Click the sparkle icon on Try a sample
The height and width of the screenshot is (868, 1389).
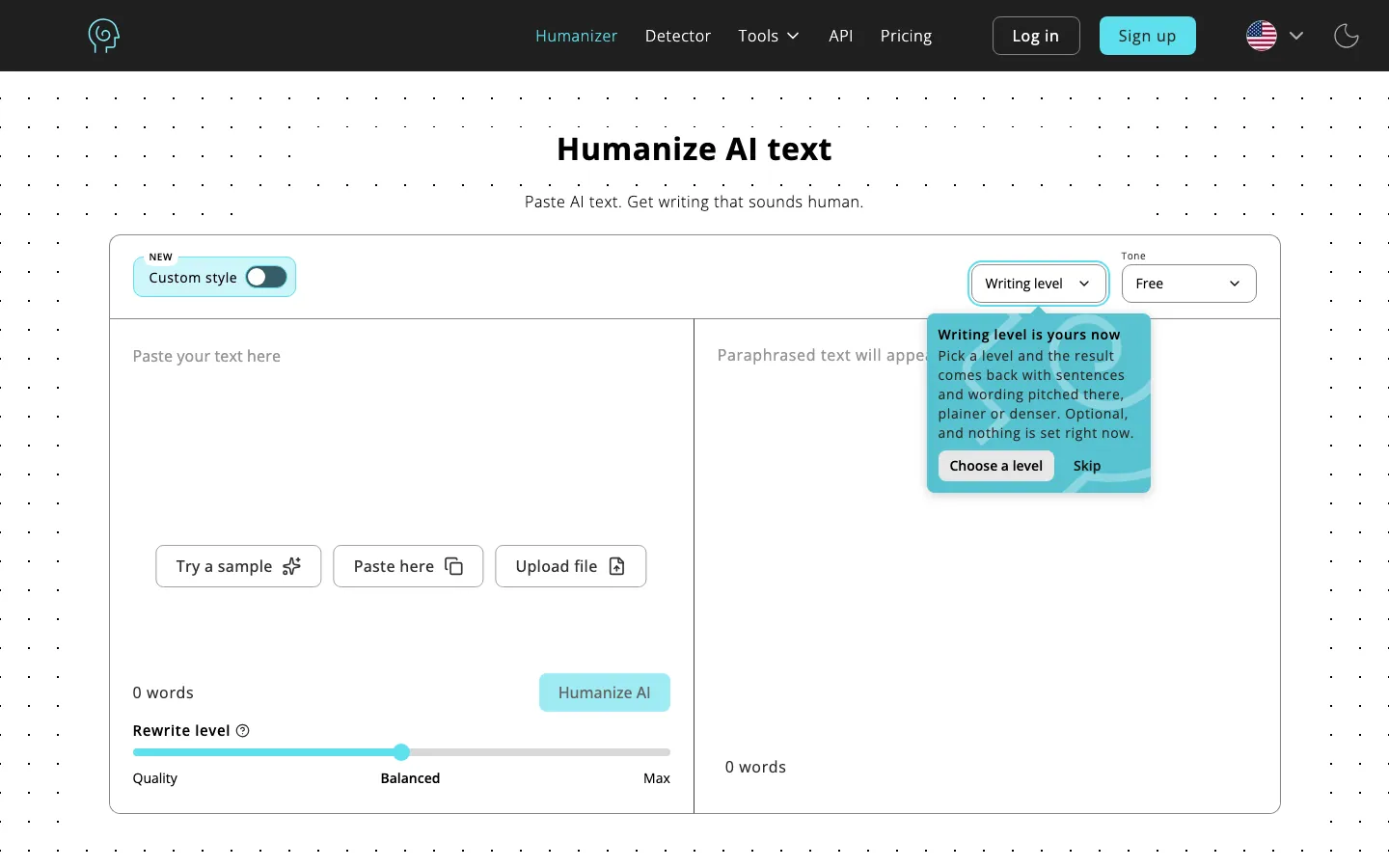click(x=291, y=566)
